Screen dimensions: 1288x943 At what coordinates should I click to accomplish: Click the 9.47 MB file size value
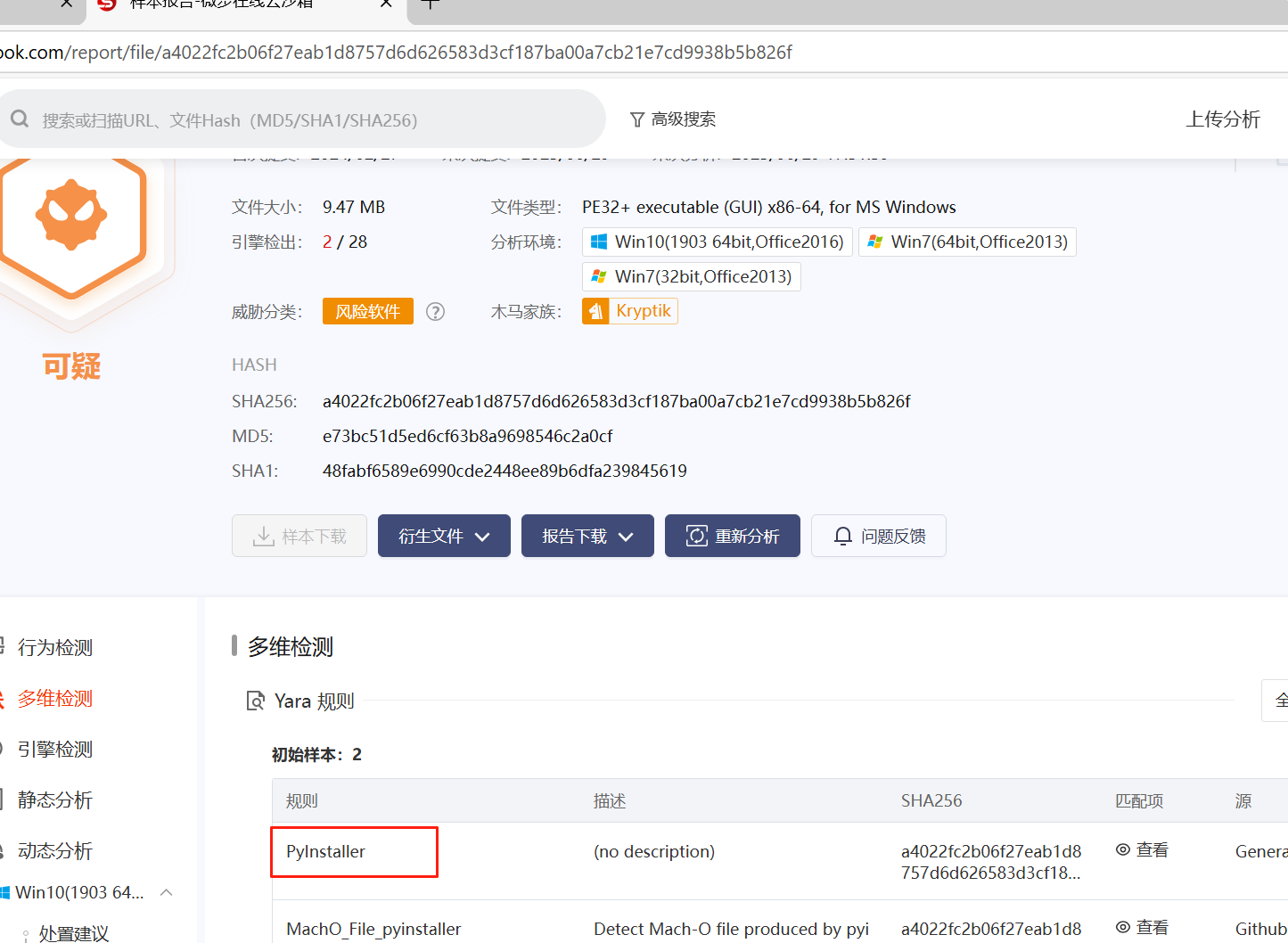tap(354, 207)
